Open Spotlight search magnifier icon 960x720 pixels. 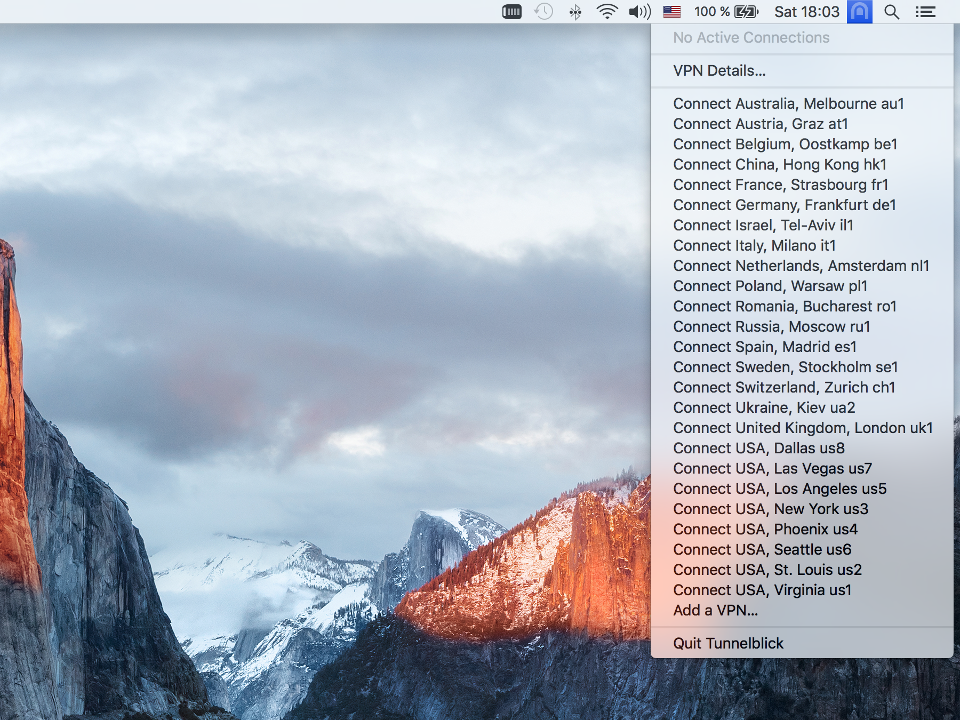891,12
